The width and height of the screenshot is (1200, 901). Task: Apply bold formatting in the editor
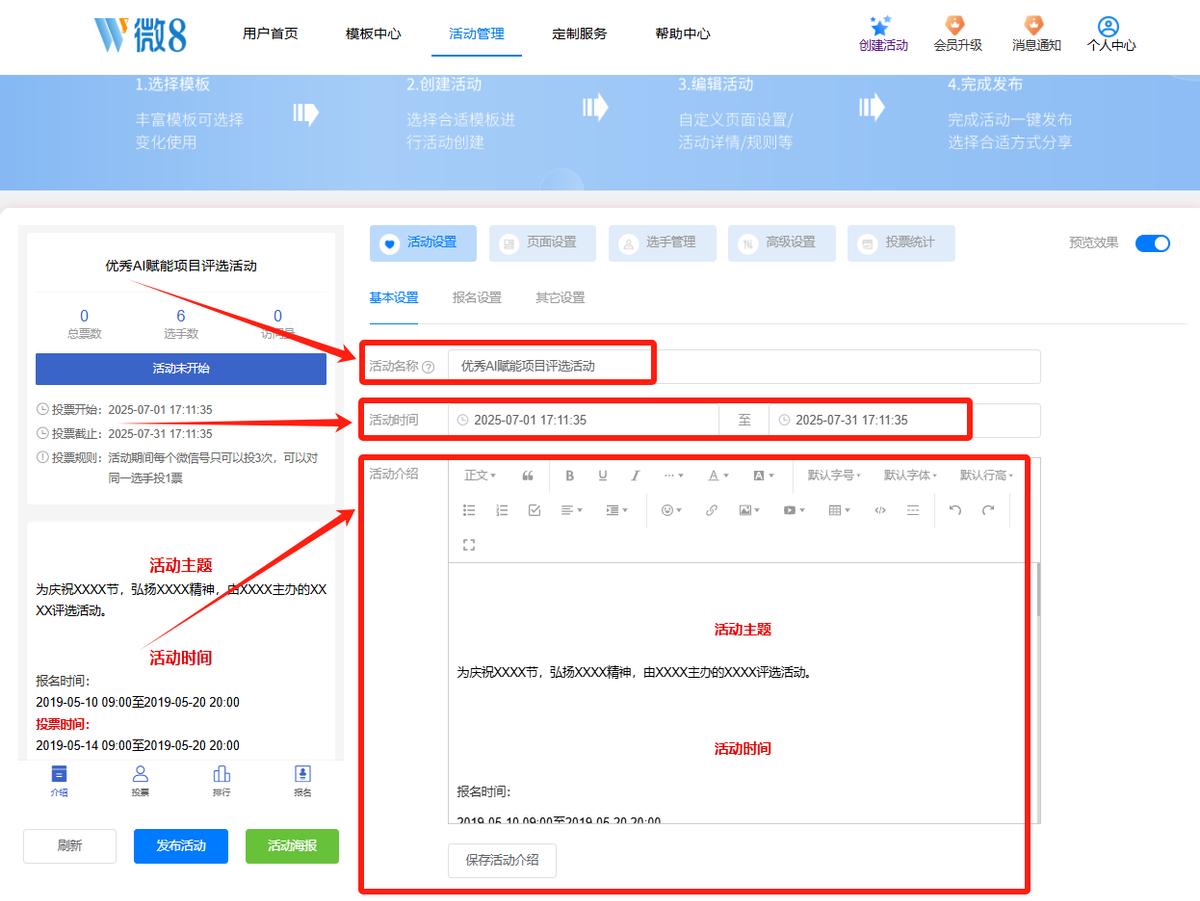[570, 476]
